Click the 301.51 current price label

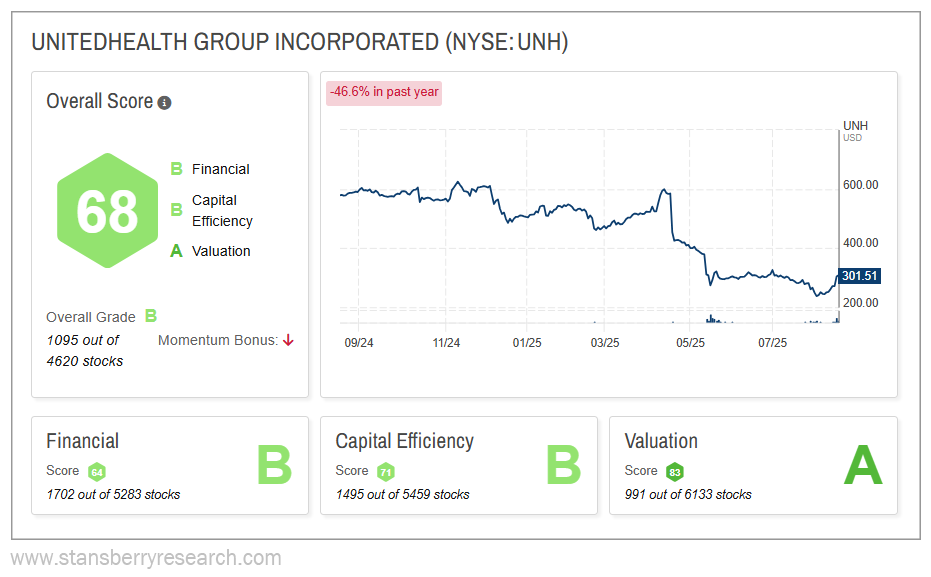click(x=857, y=276)
